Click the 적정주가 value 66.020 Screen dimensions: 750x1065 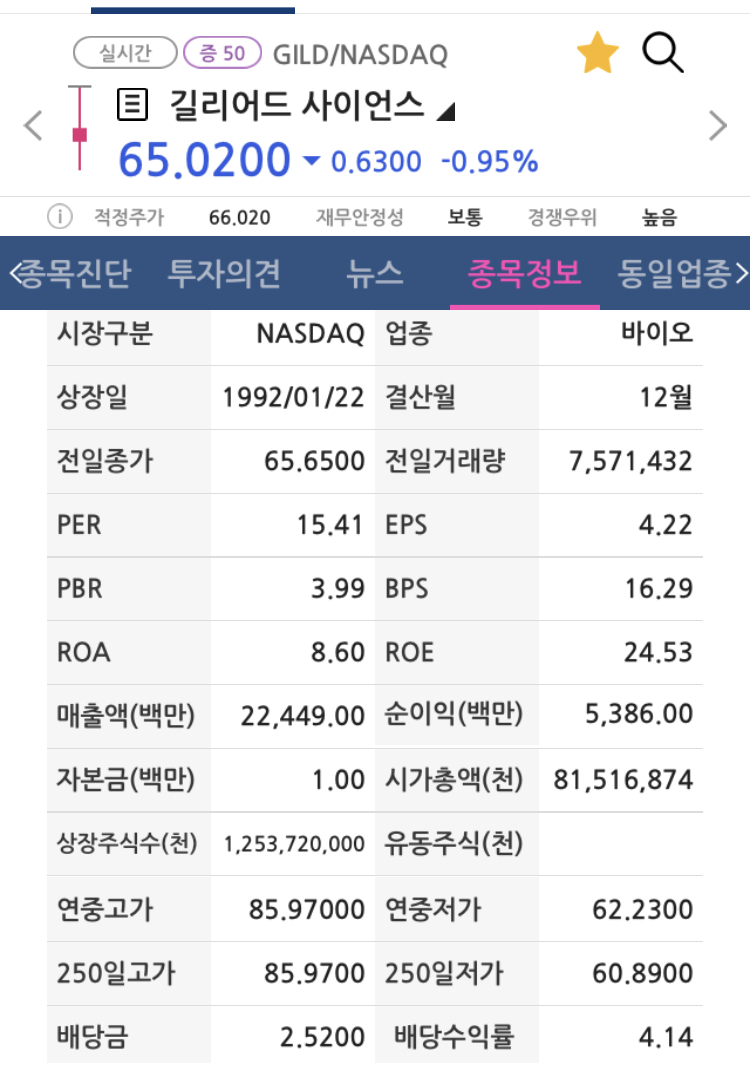point(239,217)
